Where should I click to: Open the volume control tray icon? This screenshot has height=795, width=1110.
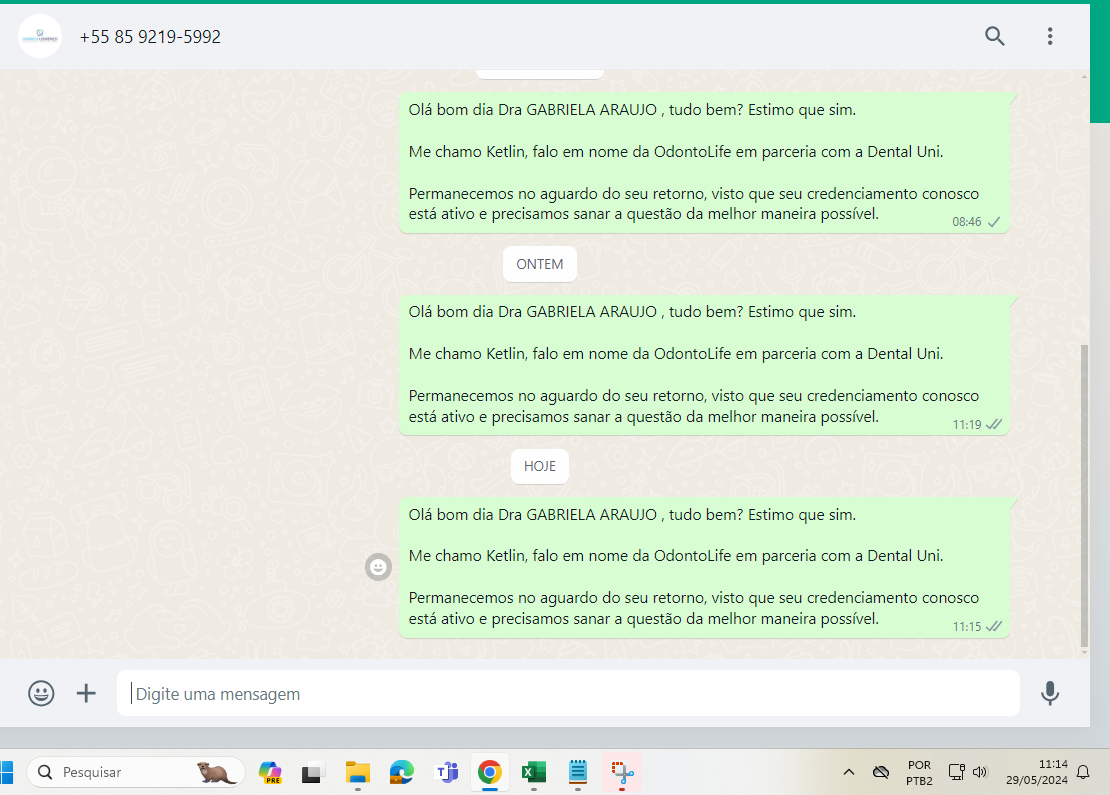point(980,772)
